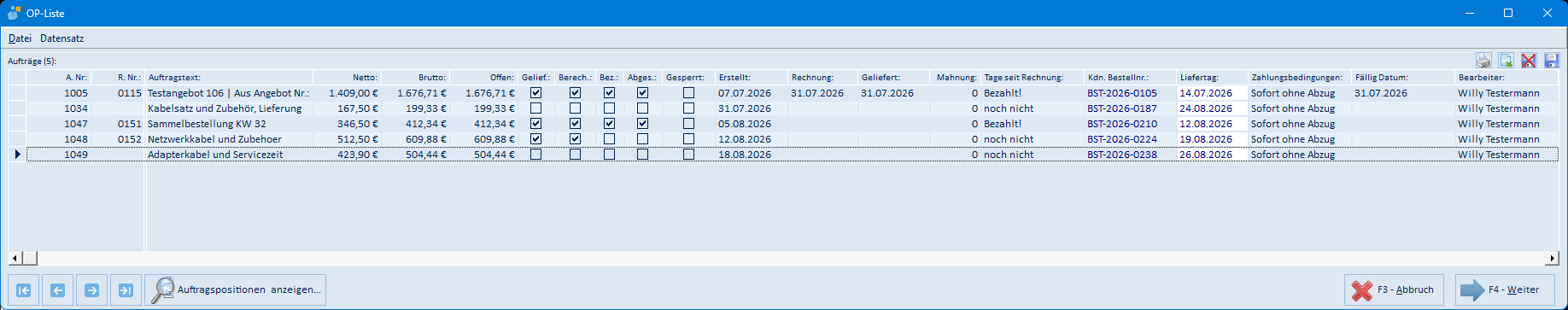Click order reference BST-2026-0224
The image size is (1568, 310).
pos(1122,139)
